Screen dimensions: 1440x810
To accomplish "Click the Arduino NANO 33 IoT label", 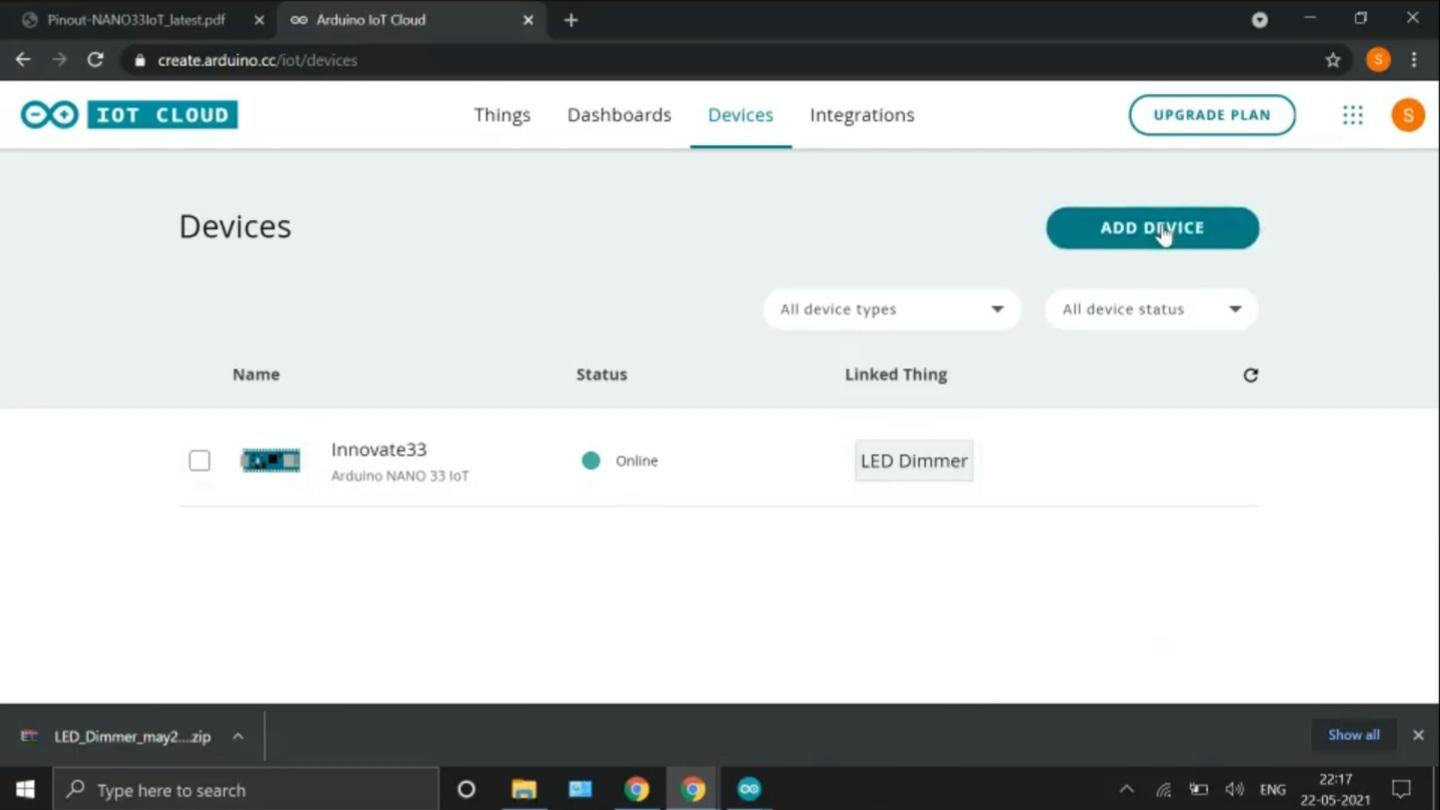I will coord(400,476).
